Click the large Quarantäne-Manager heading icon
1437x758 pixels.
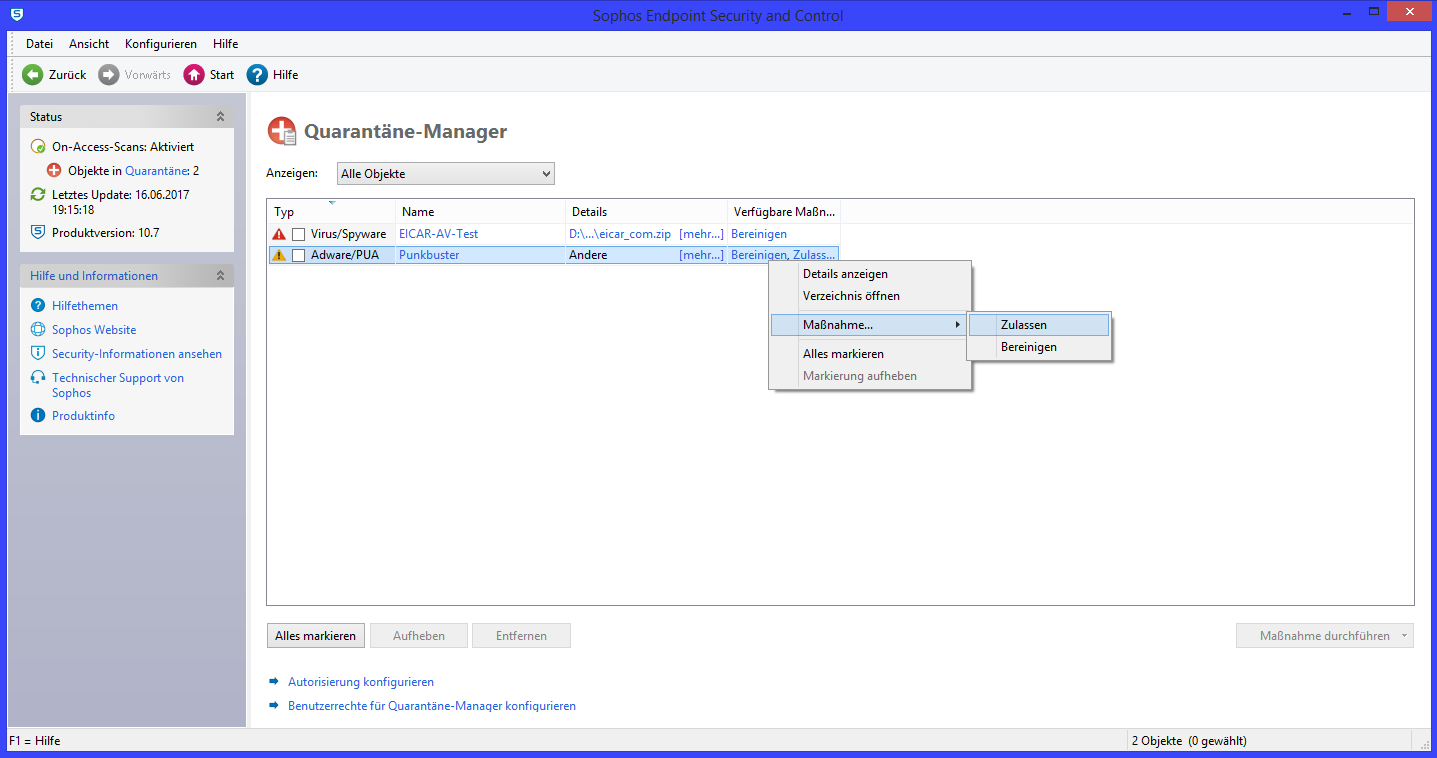[x=282, y=131]
